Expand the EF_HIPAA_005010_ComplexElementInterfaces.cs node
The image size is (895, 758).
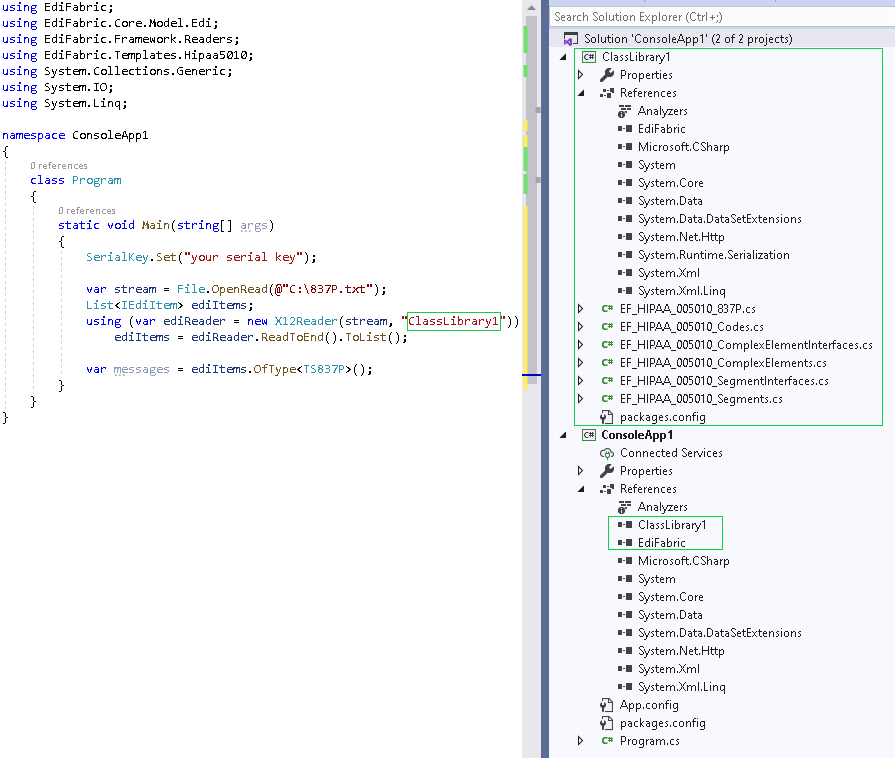580,345
